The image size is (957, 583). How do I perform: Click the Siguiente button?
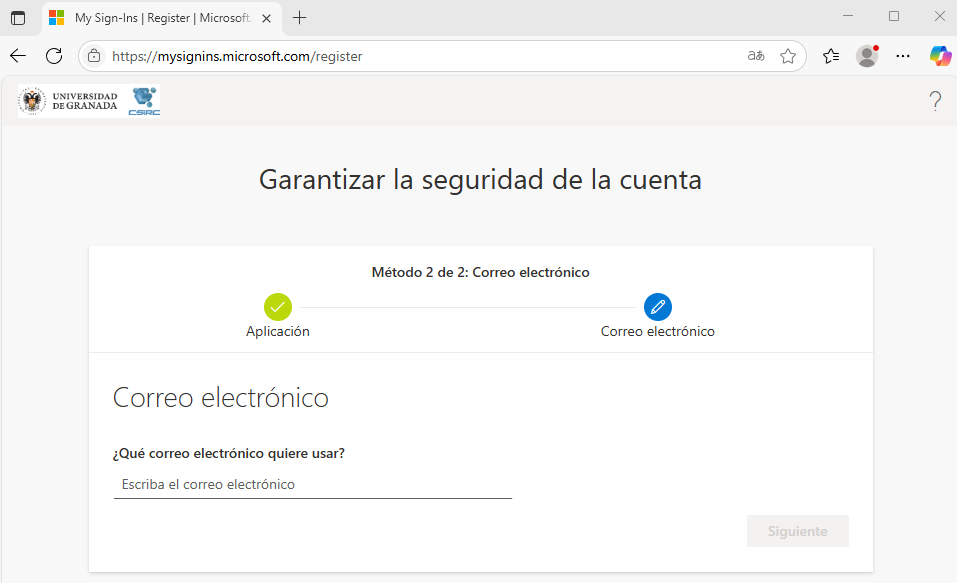tap(798, 531)
